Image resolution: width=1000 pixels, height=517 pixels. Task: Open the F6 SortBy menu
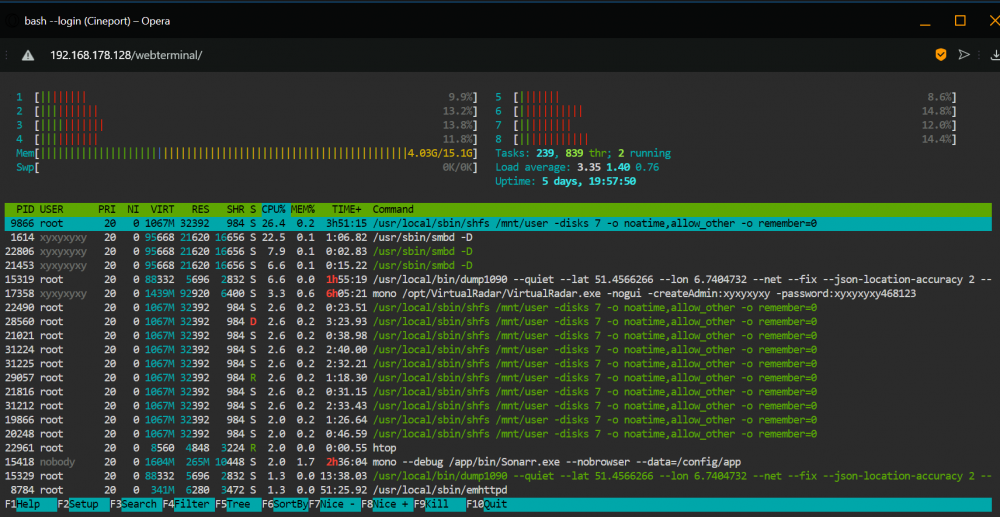click(x=284, y=504)
